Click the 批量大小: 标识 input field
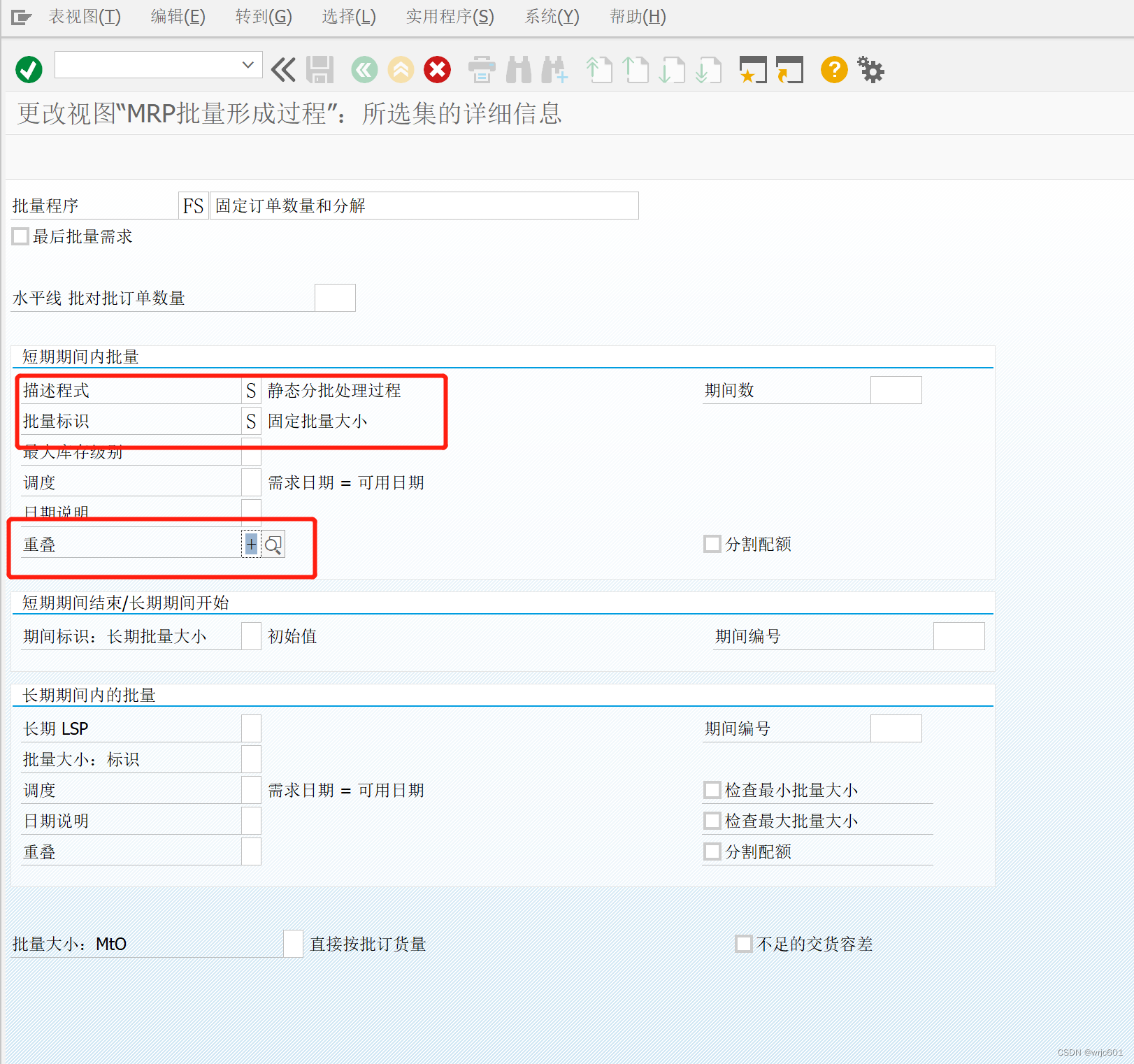Image resolution: width=1134 pixels, height=1064 pixels. tap(251, 759)
